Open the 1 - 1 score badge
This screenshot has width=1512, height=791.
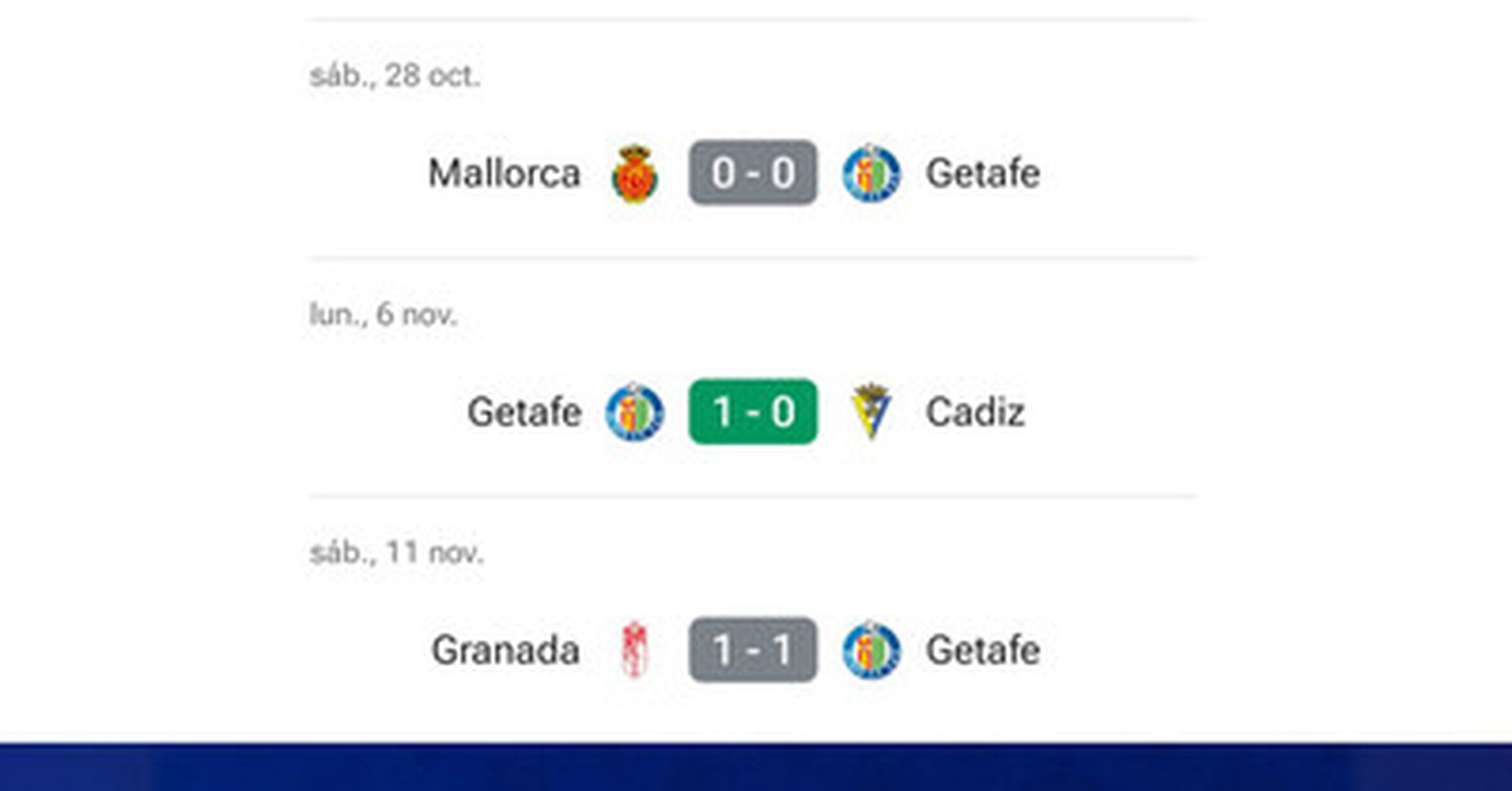pyautogui.click(x=753, y=650)
